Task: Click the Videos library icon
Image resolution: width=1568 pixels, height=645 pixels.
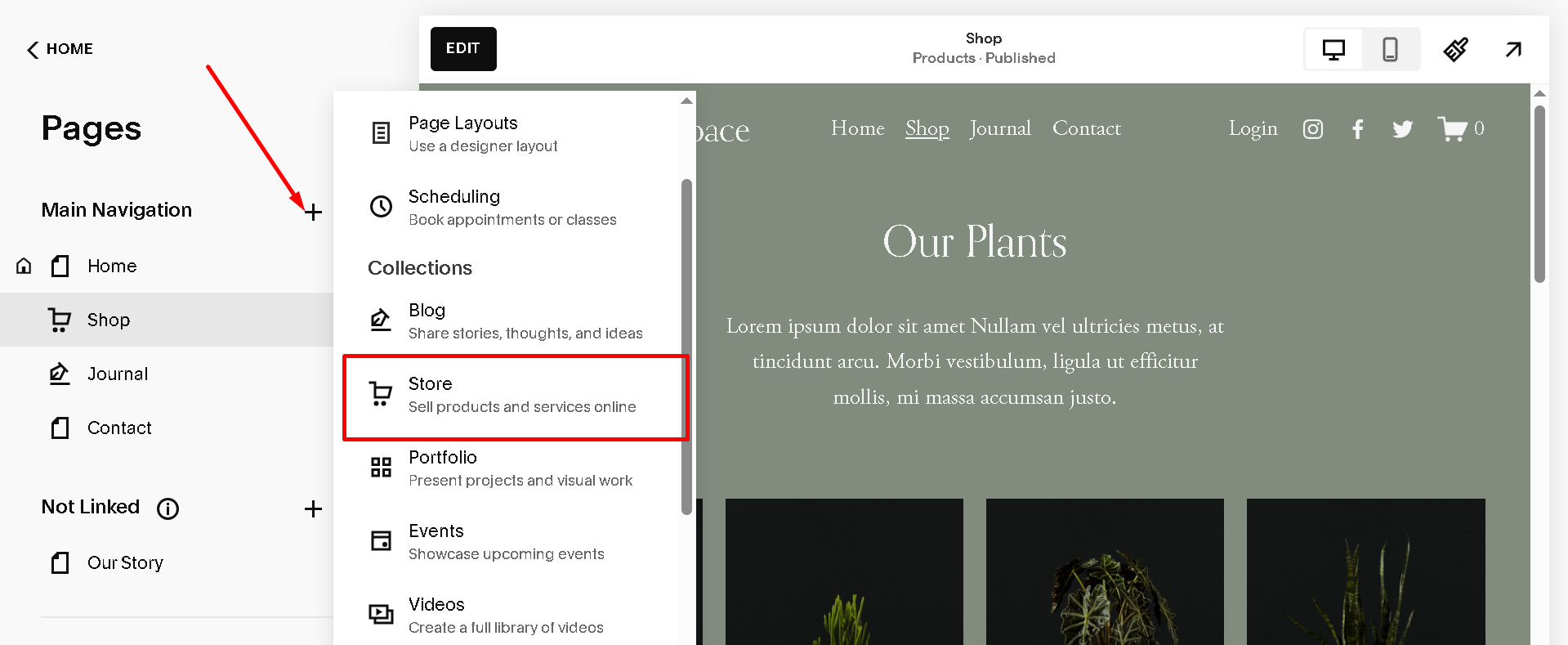Action: (381, 614)
